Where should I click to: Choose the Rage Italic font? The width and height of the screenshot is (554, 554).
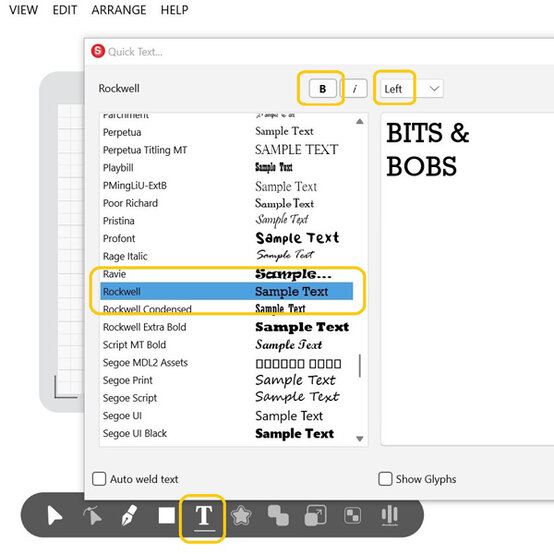pyautogui.click(x=226, y=256)
